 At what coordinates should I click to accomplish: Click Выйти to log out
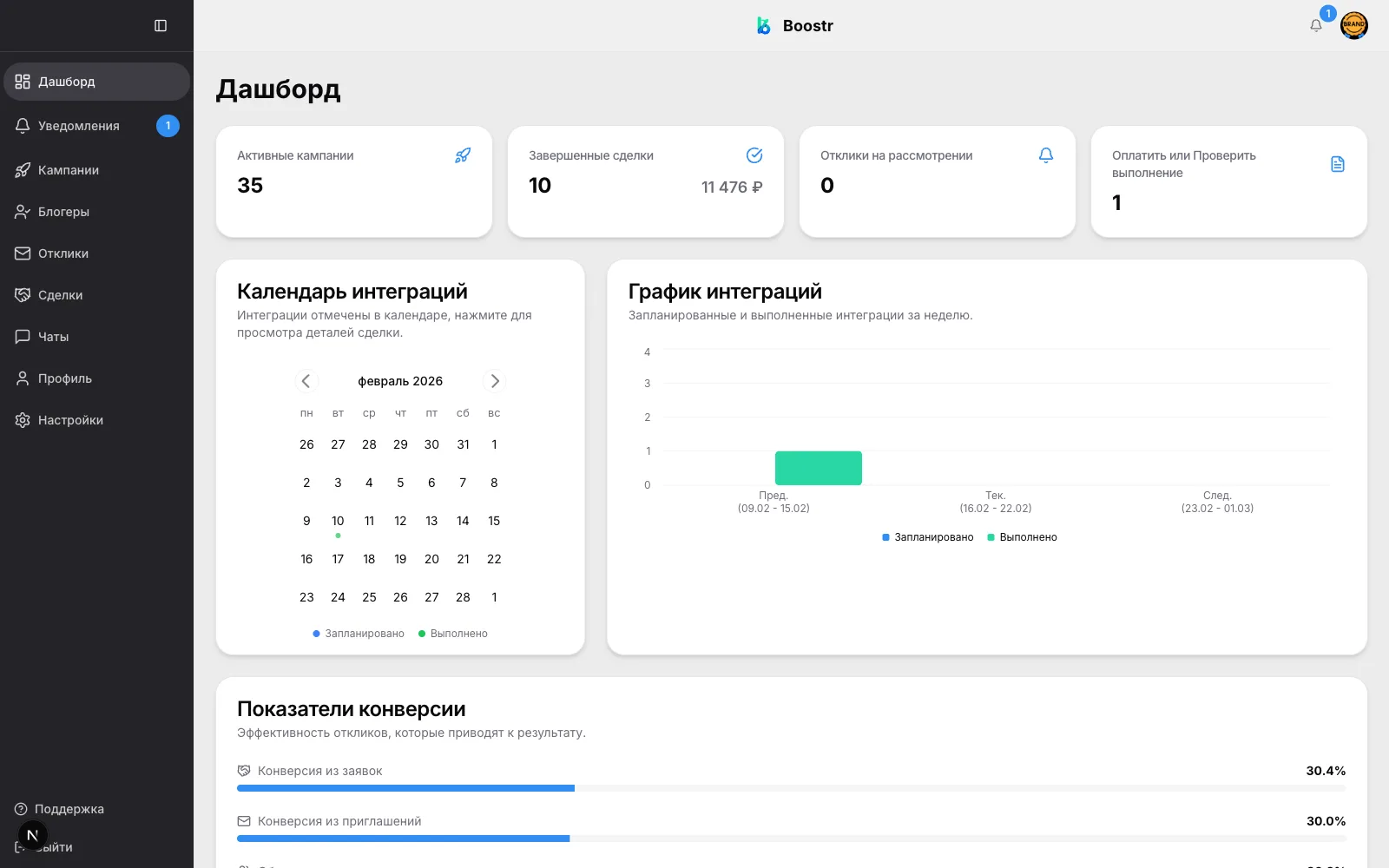point(55,846)
